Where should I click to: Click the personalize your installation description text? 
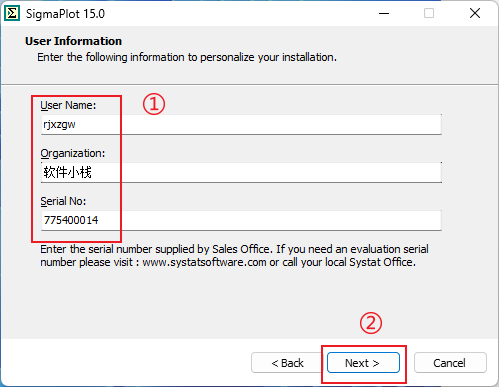point(187,57)
